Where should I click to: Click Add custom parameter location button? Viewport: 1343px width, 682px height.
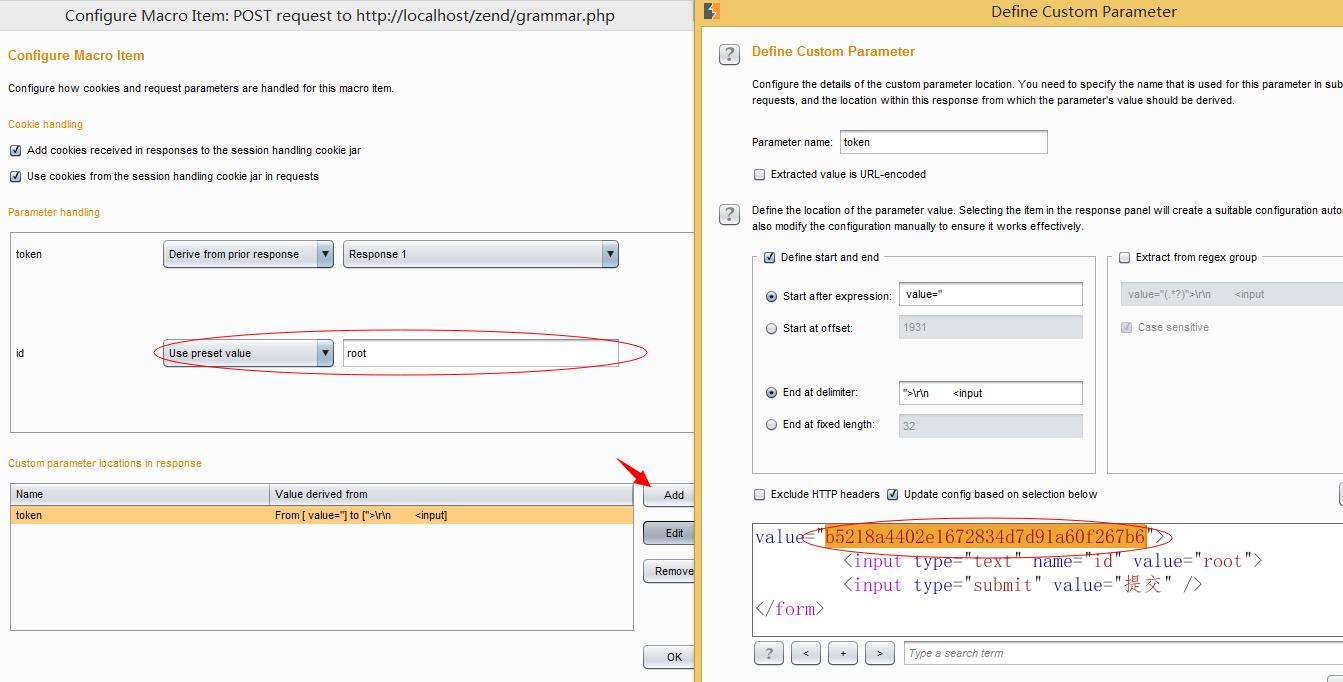coord(673,495)
